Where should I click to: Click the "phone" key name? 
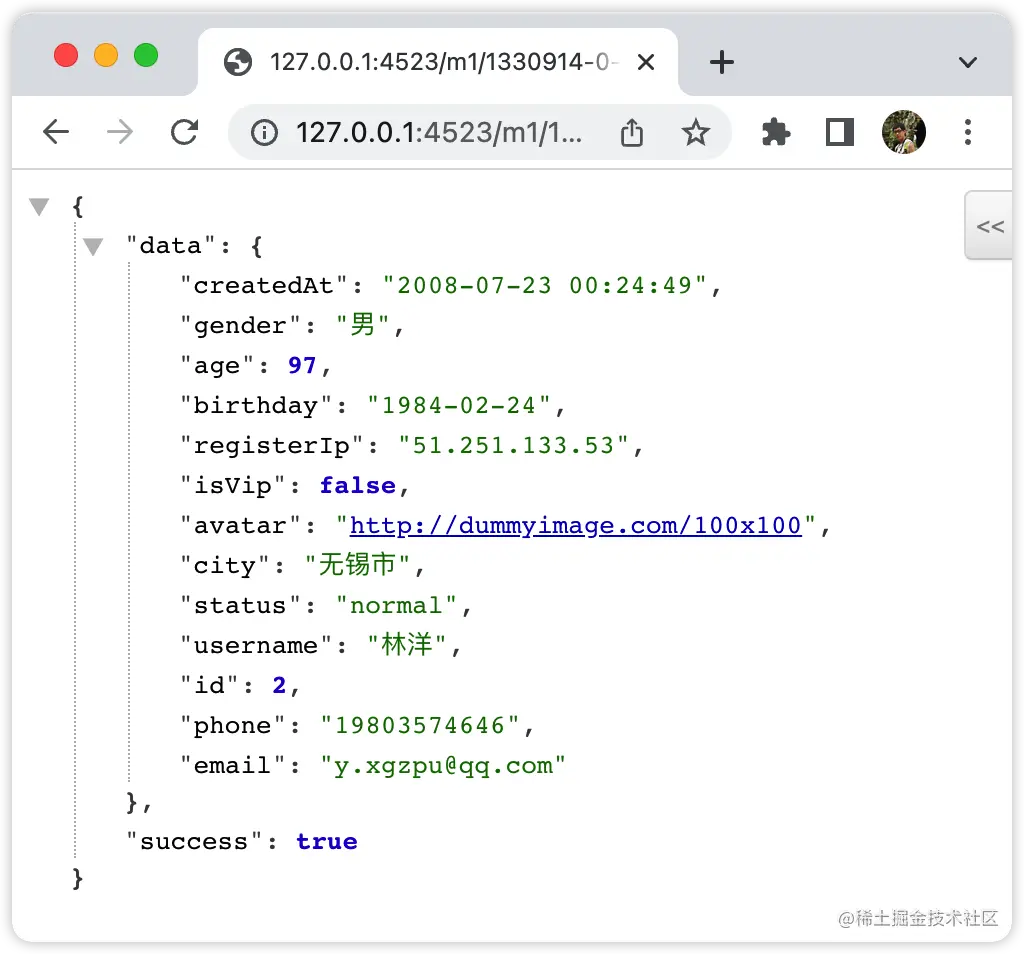pos(232,725)
